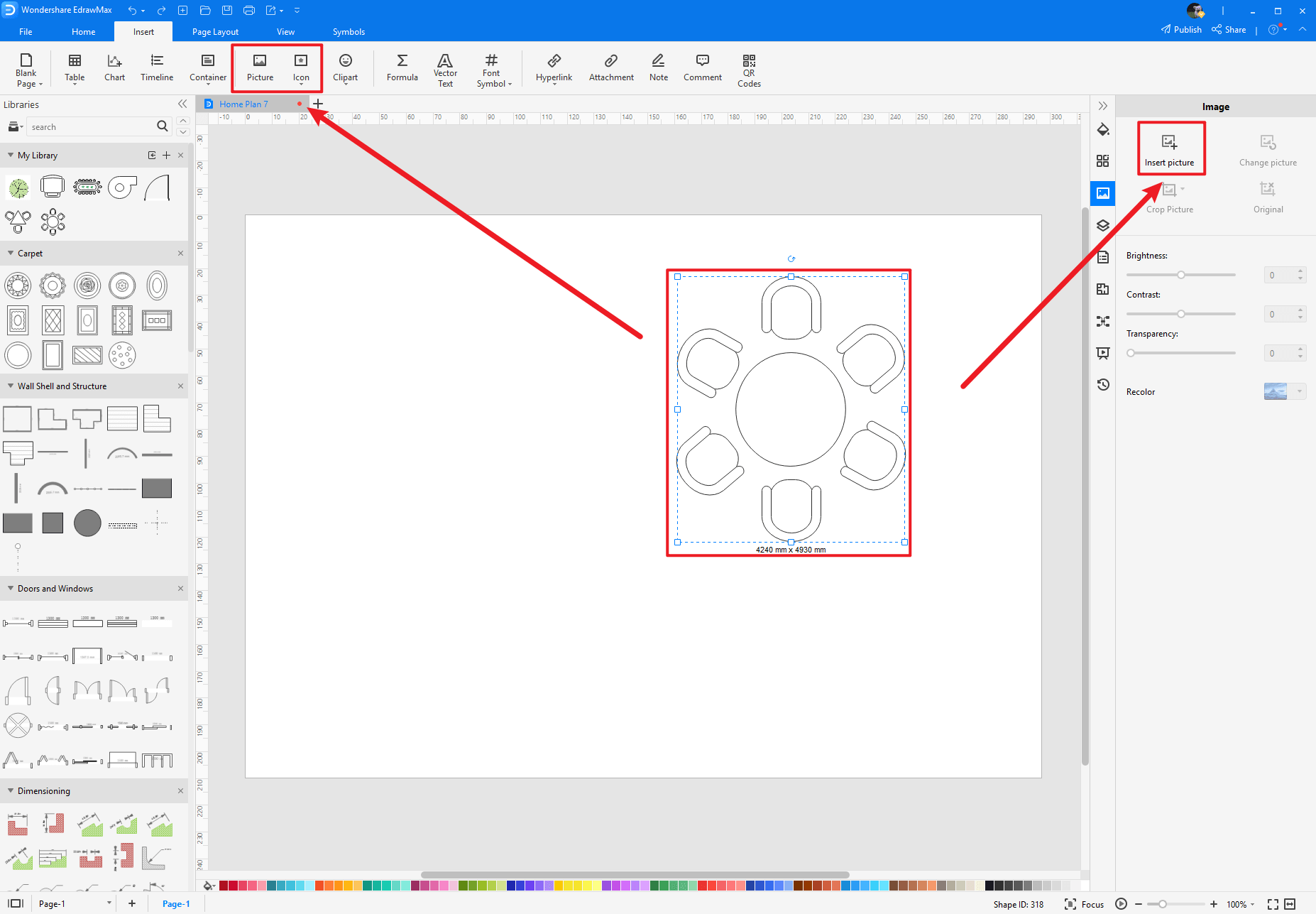This screenshot has width=1316, height=914.
Task: Add a Hyperlink from the ribbon
Action: tap(554, 68)
